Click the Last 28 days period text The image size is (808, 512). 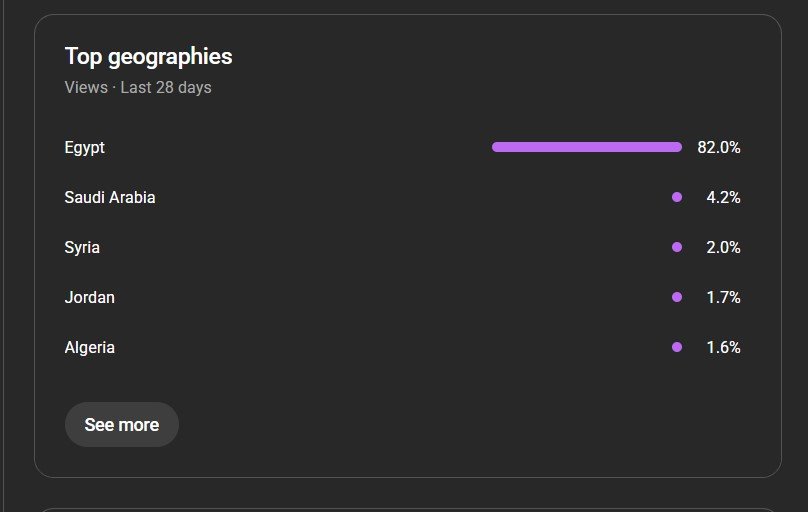click(x=166, y=87)
